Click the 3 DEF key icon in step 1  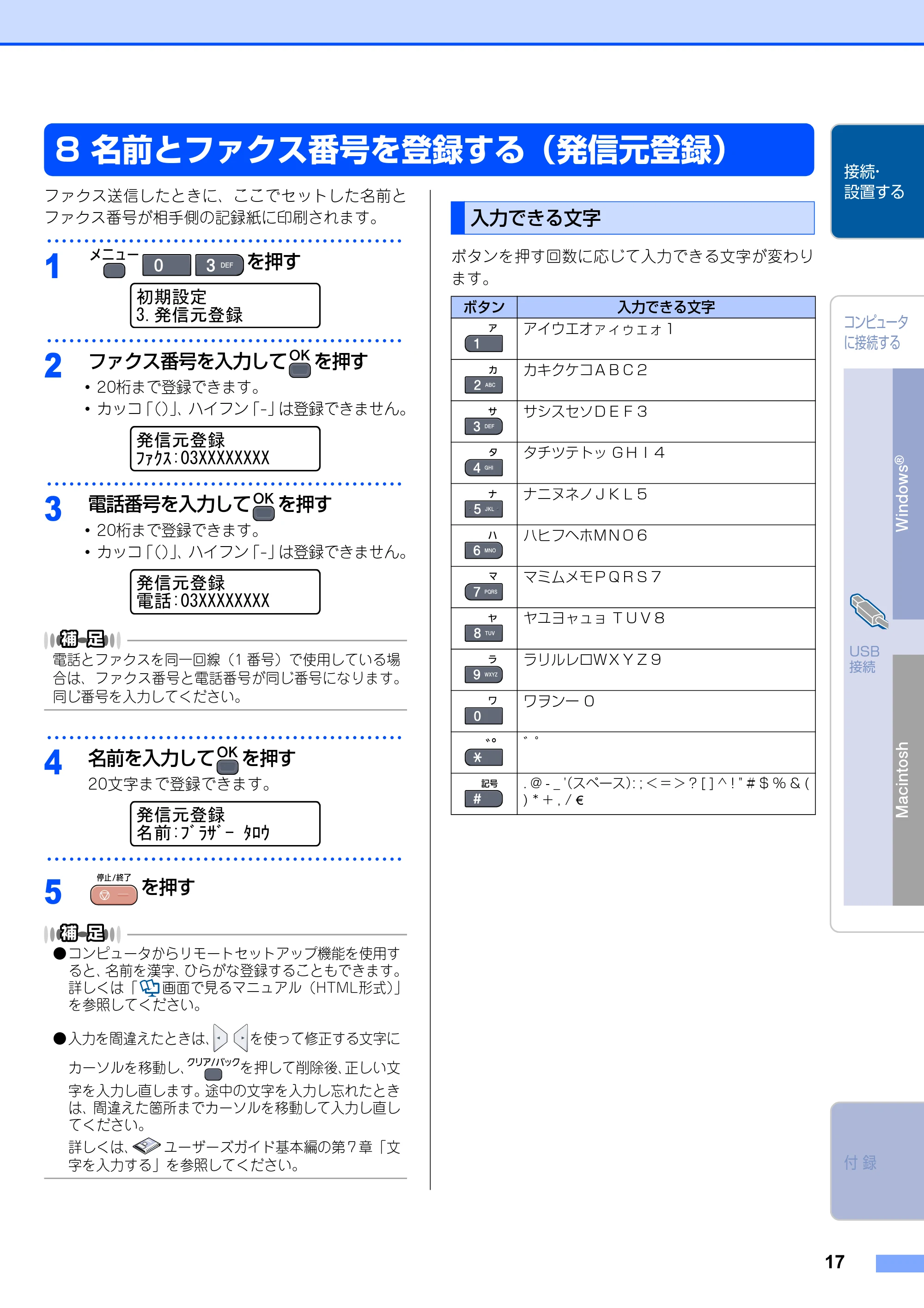(219, 265)
